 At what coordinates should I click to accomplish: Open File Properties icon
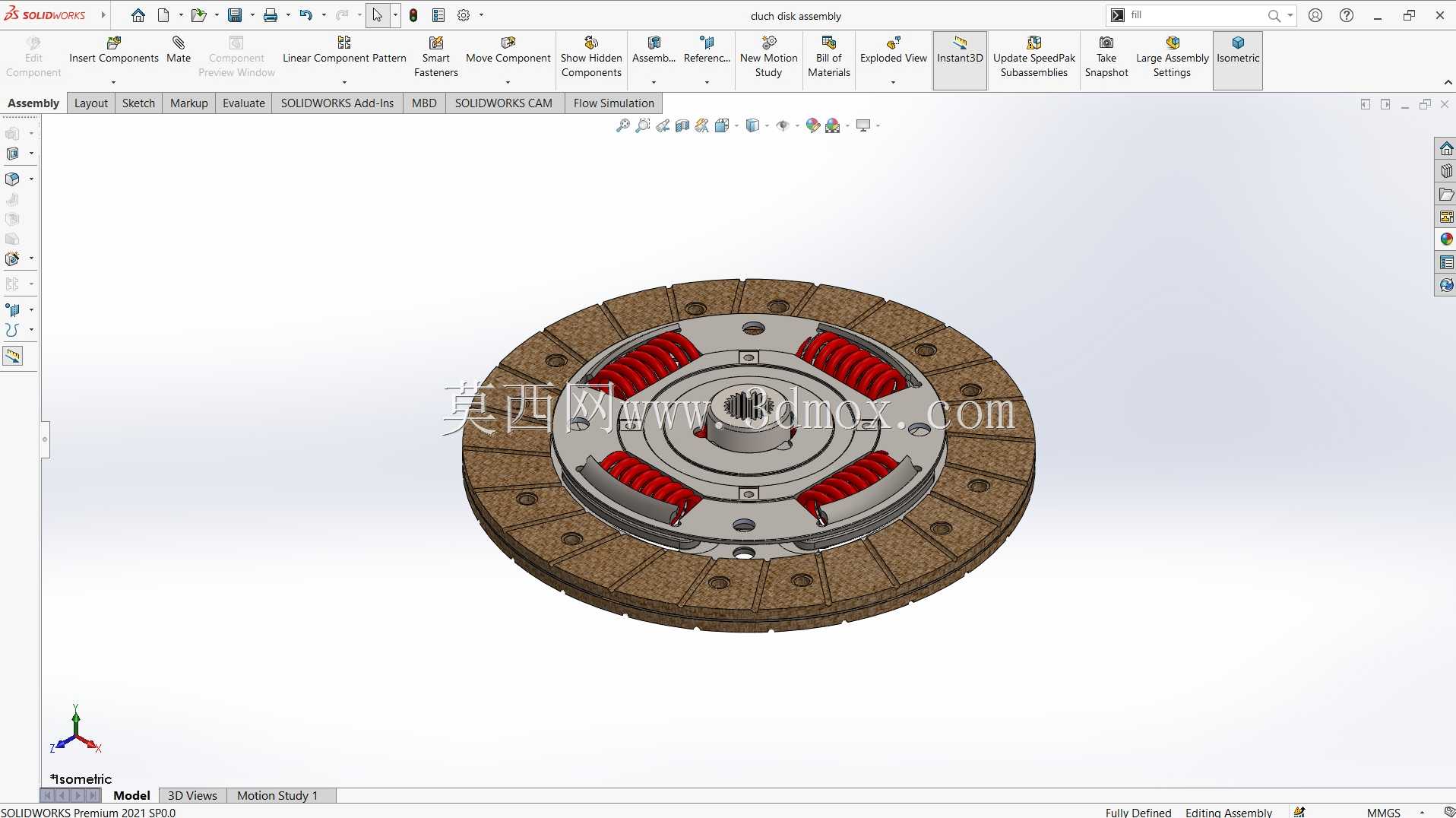[x=438, y=15]
